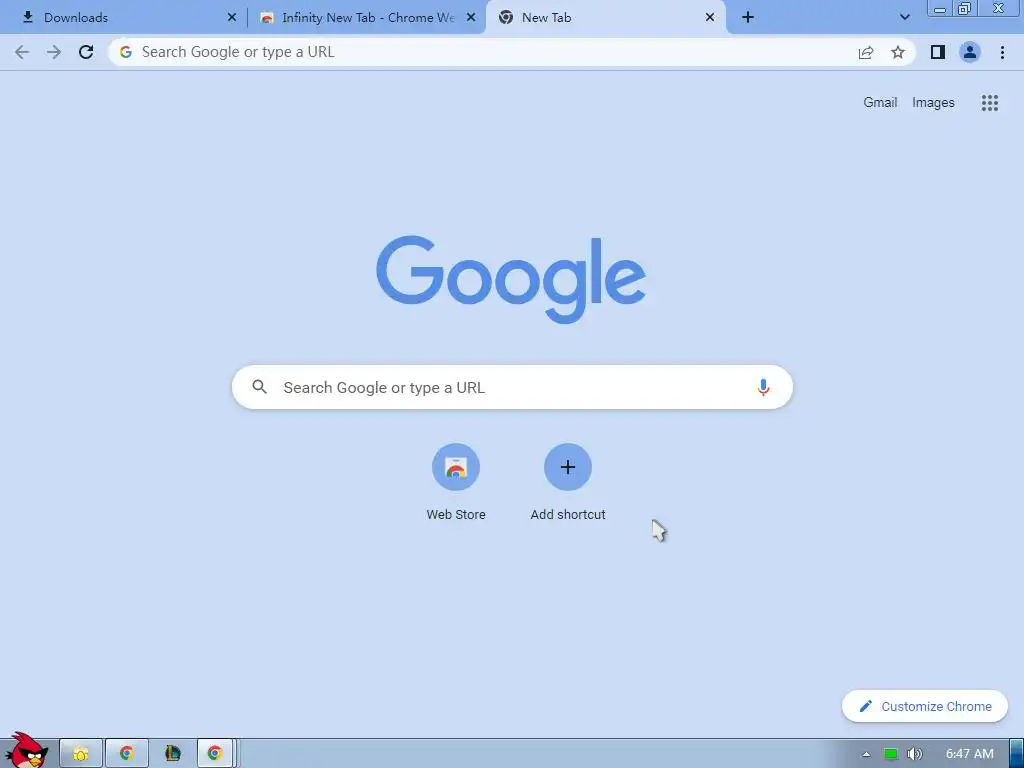Viewport: 1024px width, 768px height.
Task: Show hidden tray icons arrow
Action: click(x=866, y=754)
